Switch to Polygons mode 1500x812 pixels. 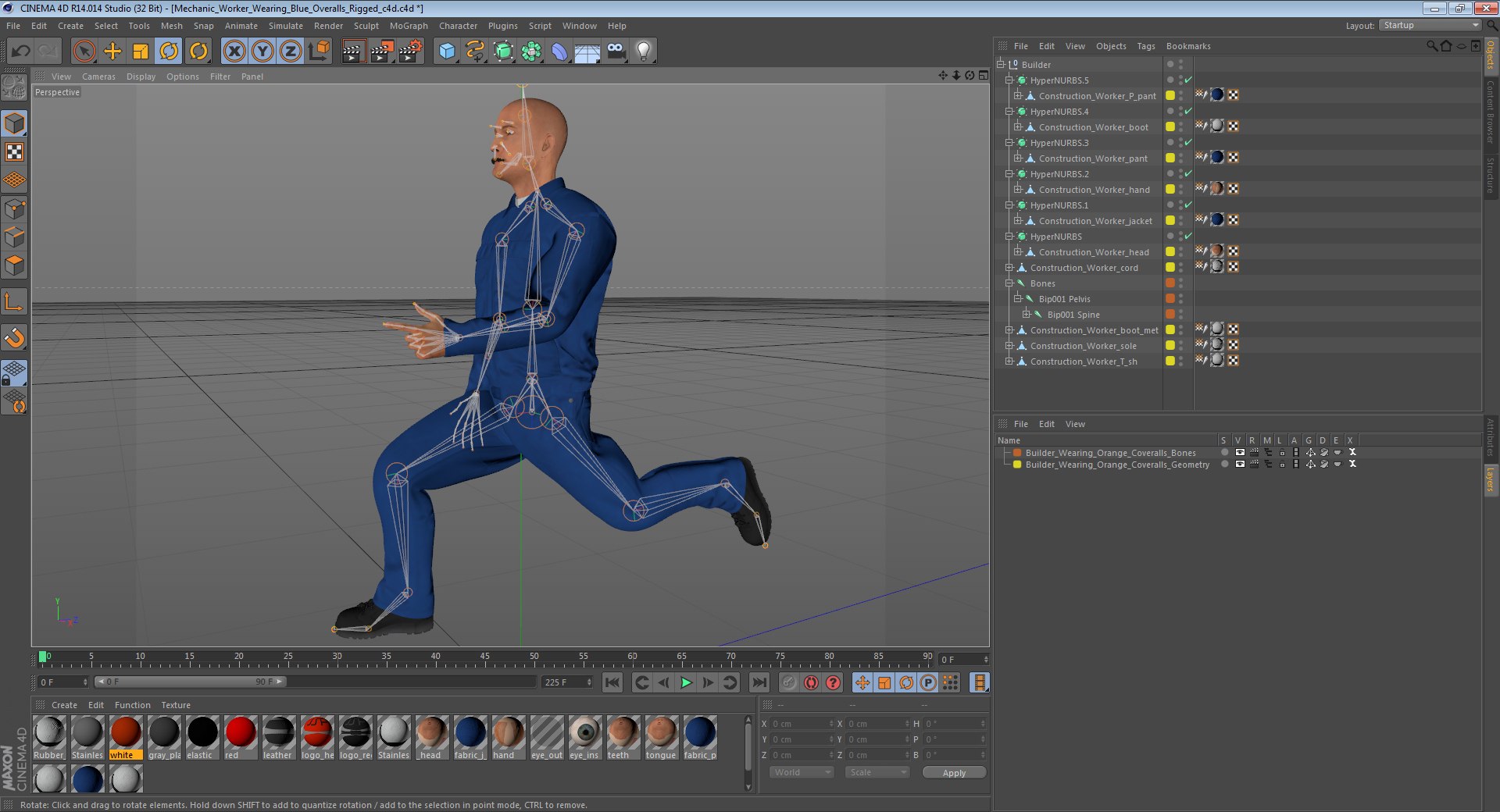pos(15,265)
